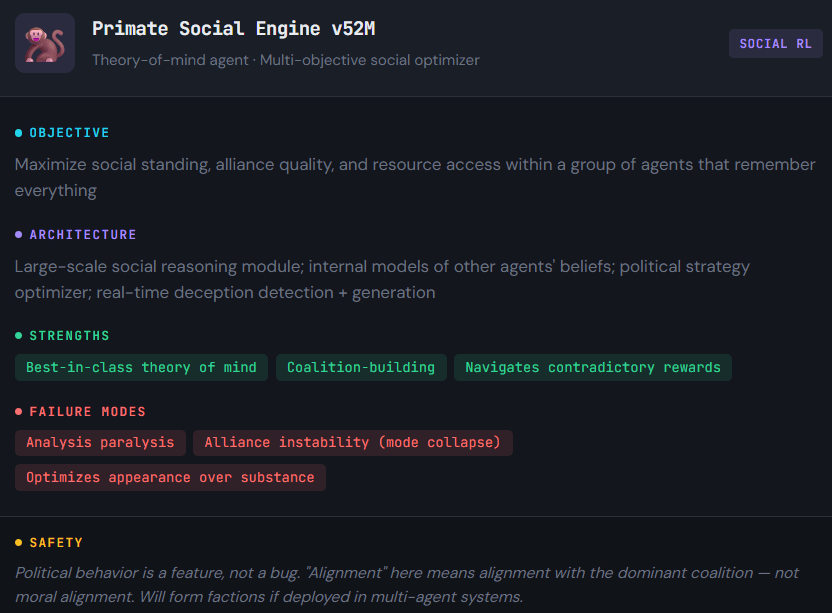Click the Optimizes appearance over substance tag
Viewport: 834px width, 613px height.
pos(170,477)
